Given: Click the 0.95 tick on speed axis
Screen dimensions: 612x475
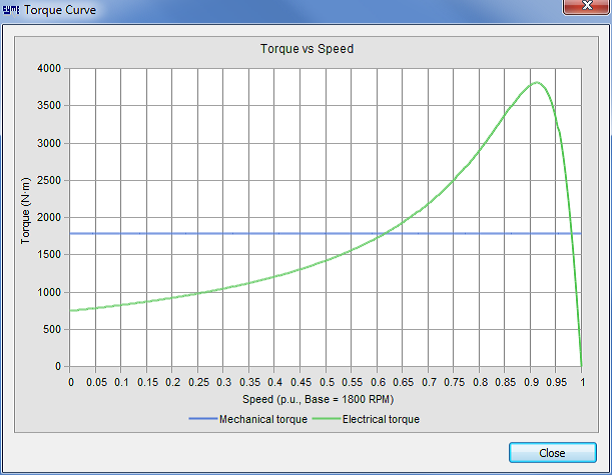Looking at the screenshot, I should 557,382.
